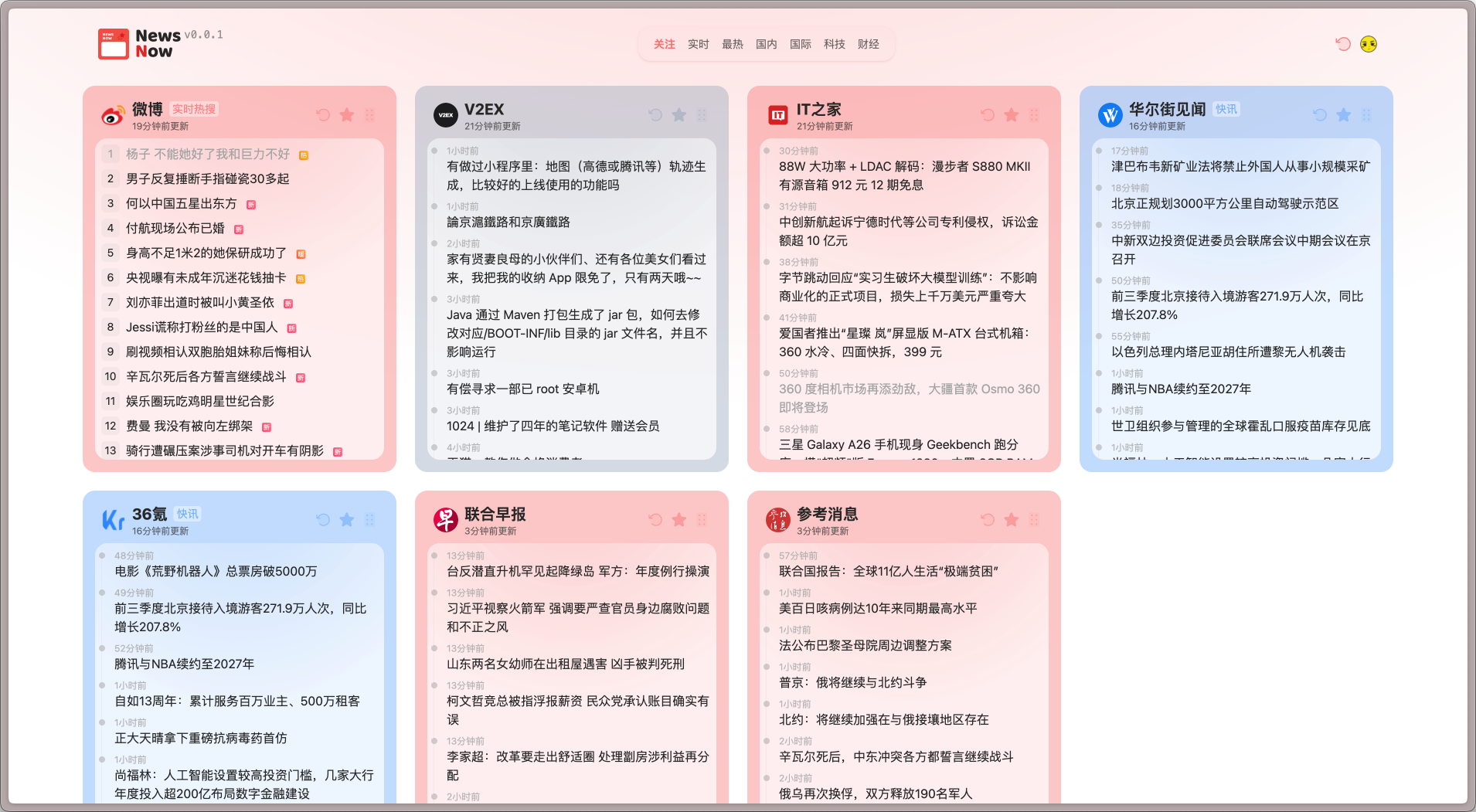The height and width of the screenshot is (812, 1476).
Task: Toggle favorite star on 联合早报 card
Action: [679, 520]
